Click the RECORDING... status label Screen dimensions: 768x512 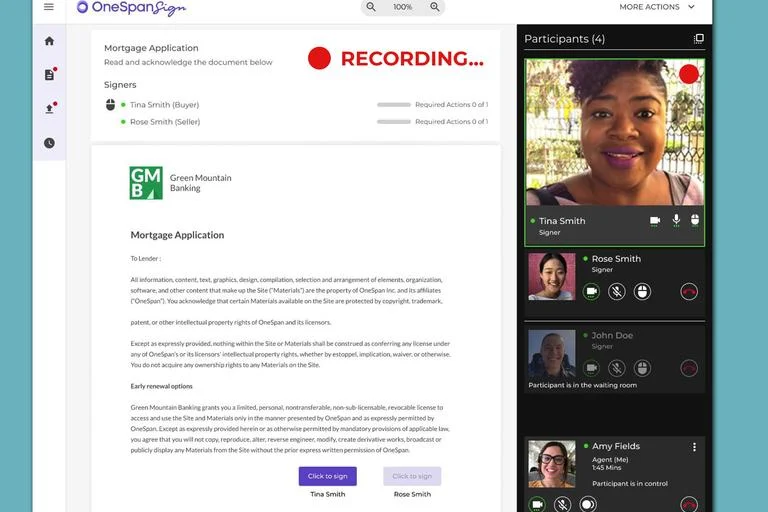(x=412, y=58)
